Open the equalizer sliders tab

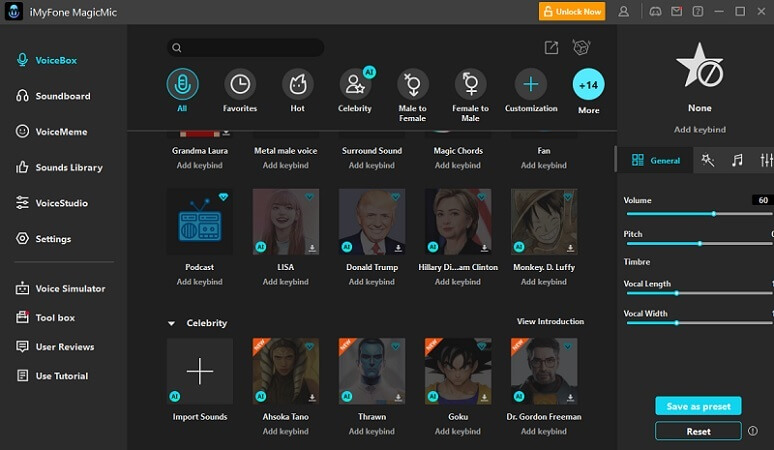(x=766, y=160)
